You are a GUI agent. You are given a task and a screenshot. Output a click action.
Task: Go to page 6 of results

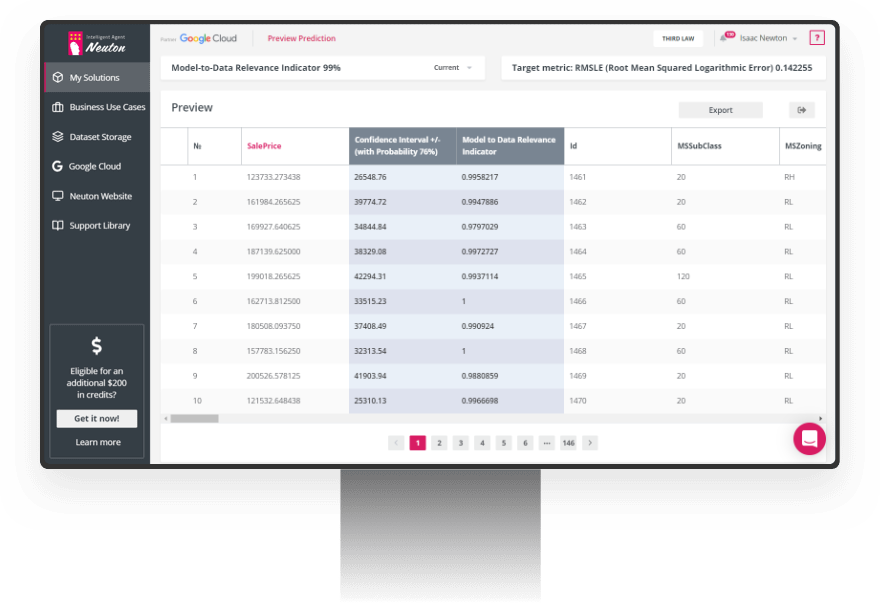(525, 443)
